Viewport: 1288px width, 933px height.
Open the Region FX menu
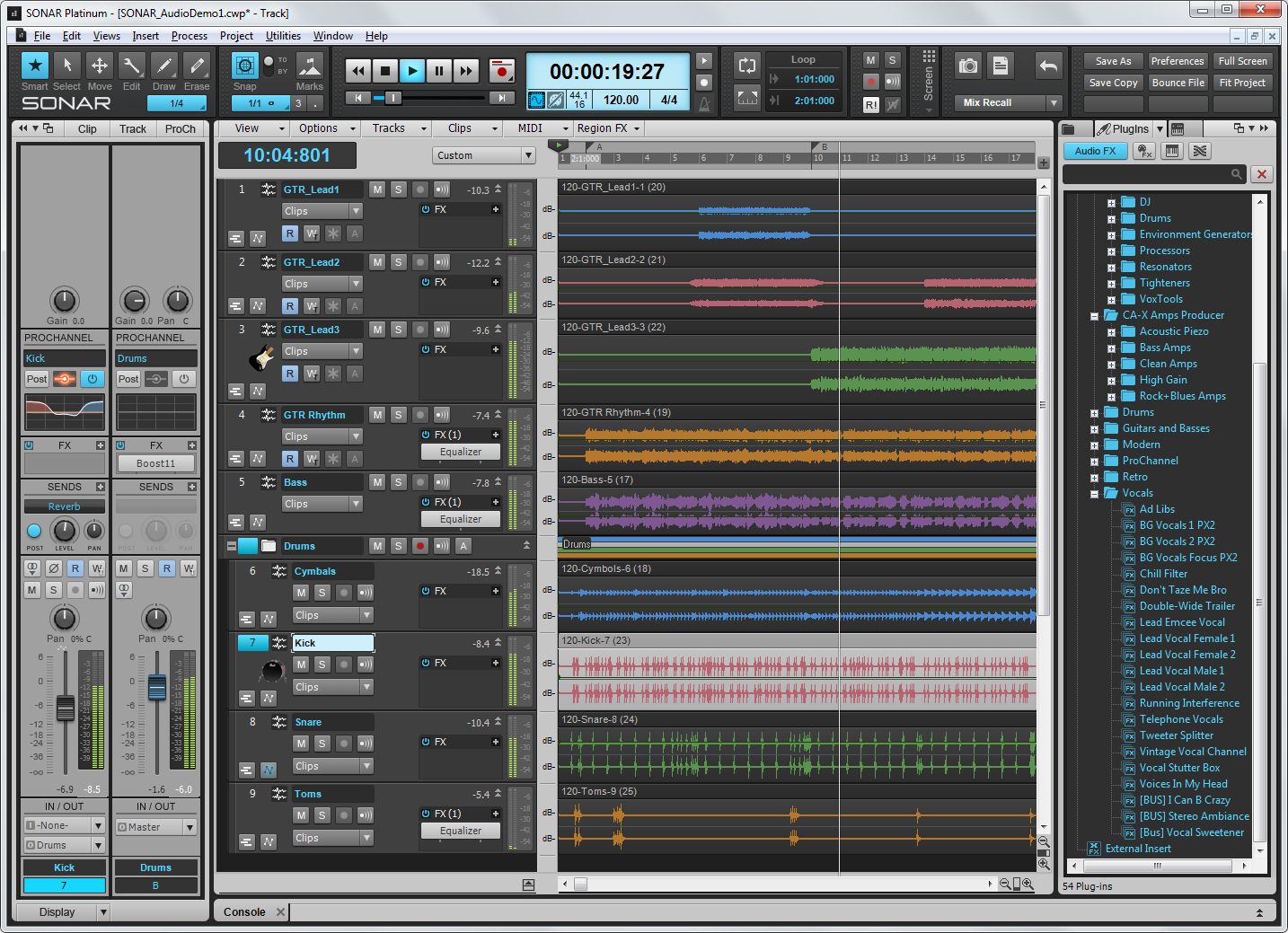609,128
